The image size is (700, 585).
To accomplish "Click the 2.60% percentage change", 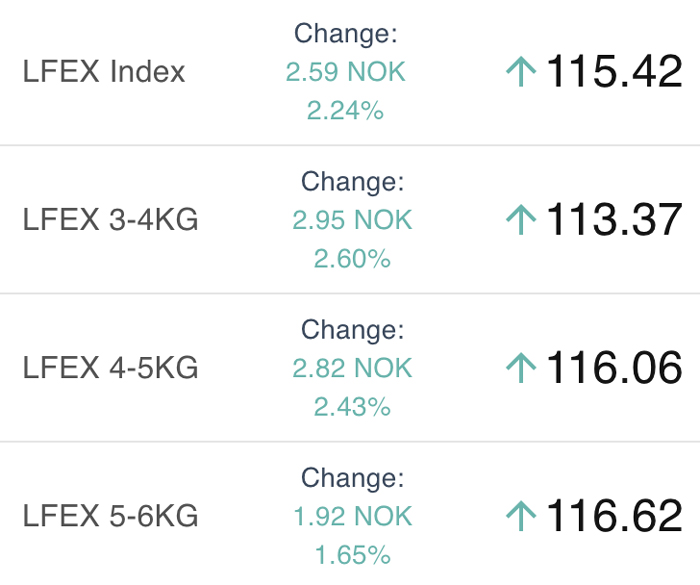I will pos(352,259).
